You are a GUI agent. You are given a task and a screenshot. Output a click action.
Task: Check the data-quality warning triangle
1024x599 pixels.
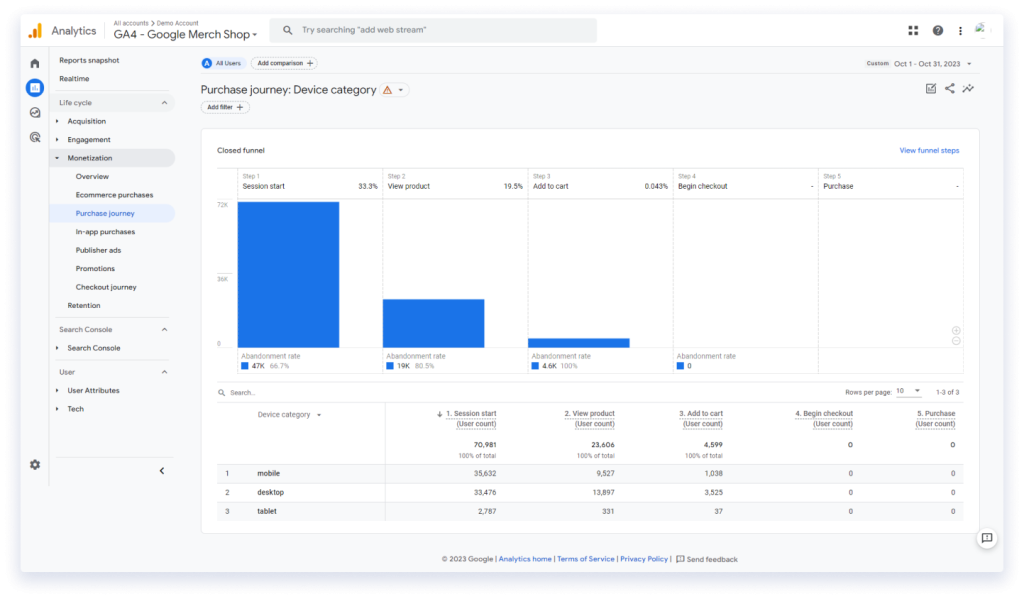coord(387,89)
